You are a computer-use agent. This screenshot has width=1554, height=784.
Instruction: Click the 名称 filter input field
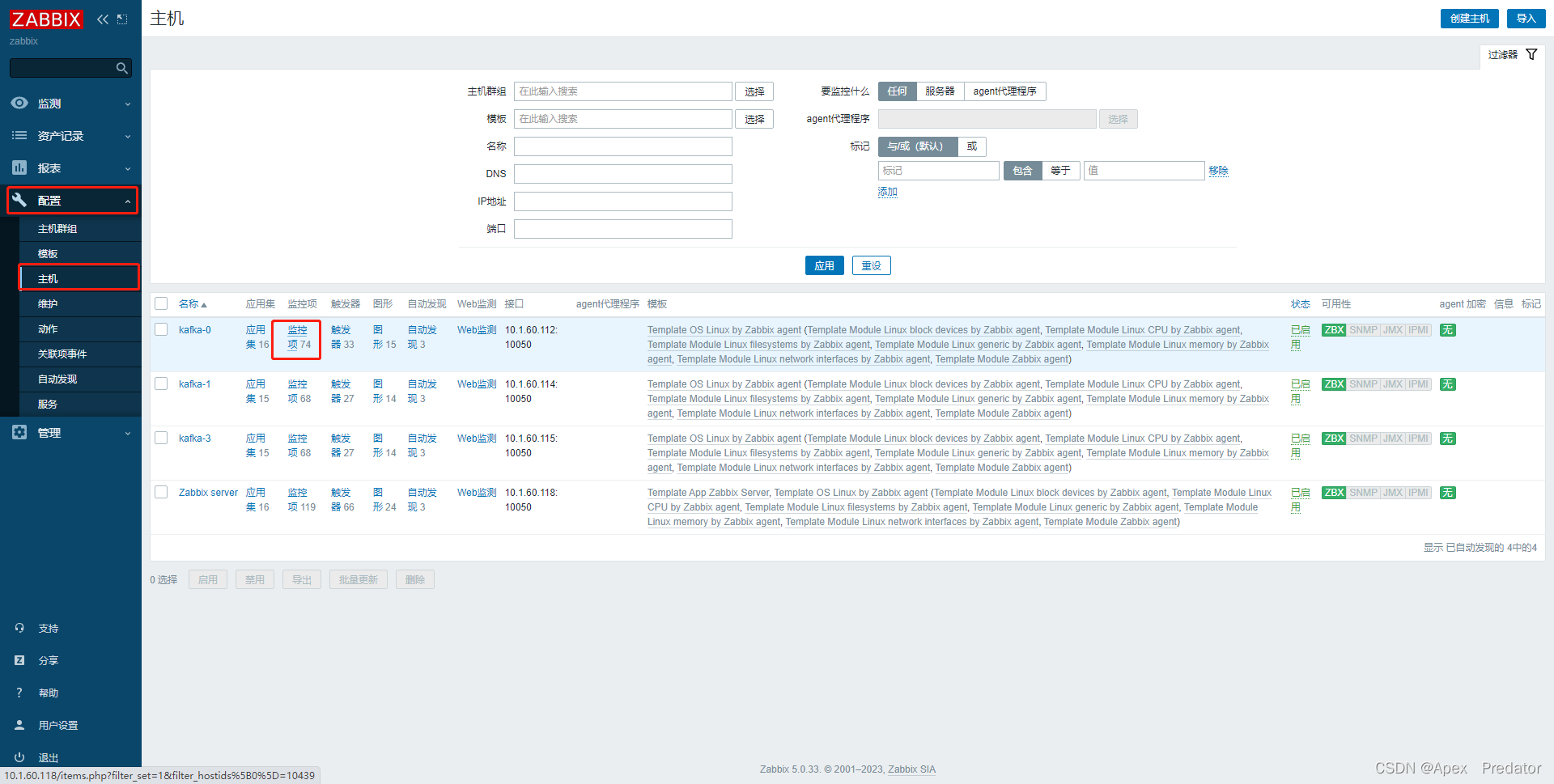pos(622,146)
